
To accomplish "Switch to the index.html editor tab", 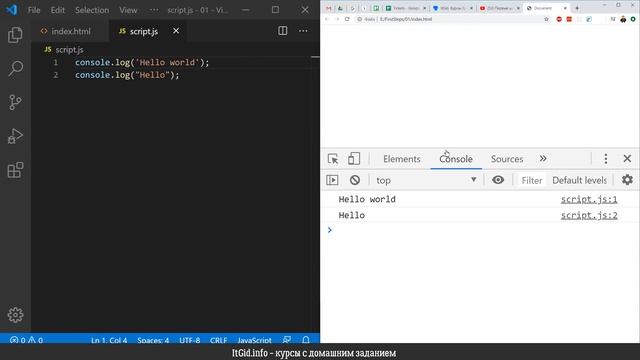I will pos(70,31).
